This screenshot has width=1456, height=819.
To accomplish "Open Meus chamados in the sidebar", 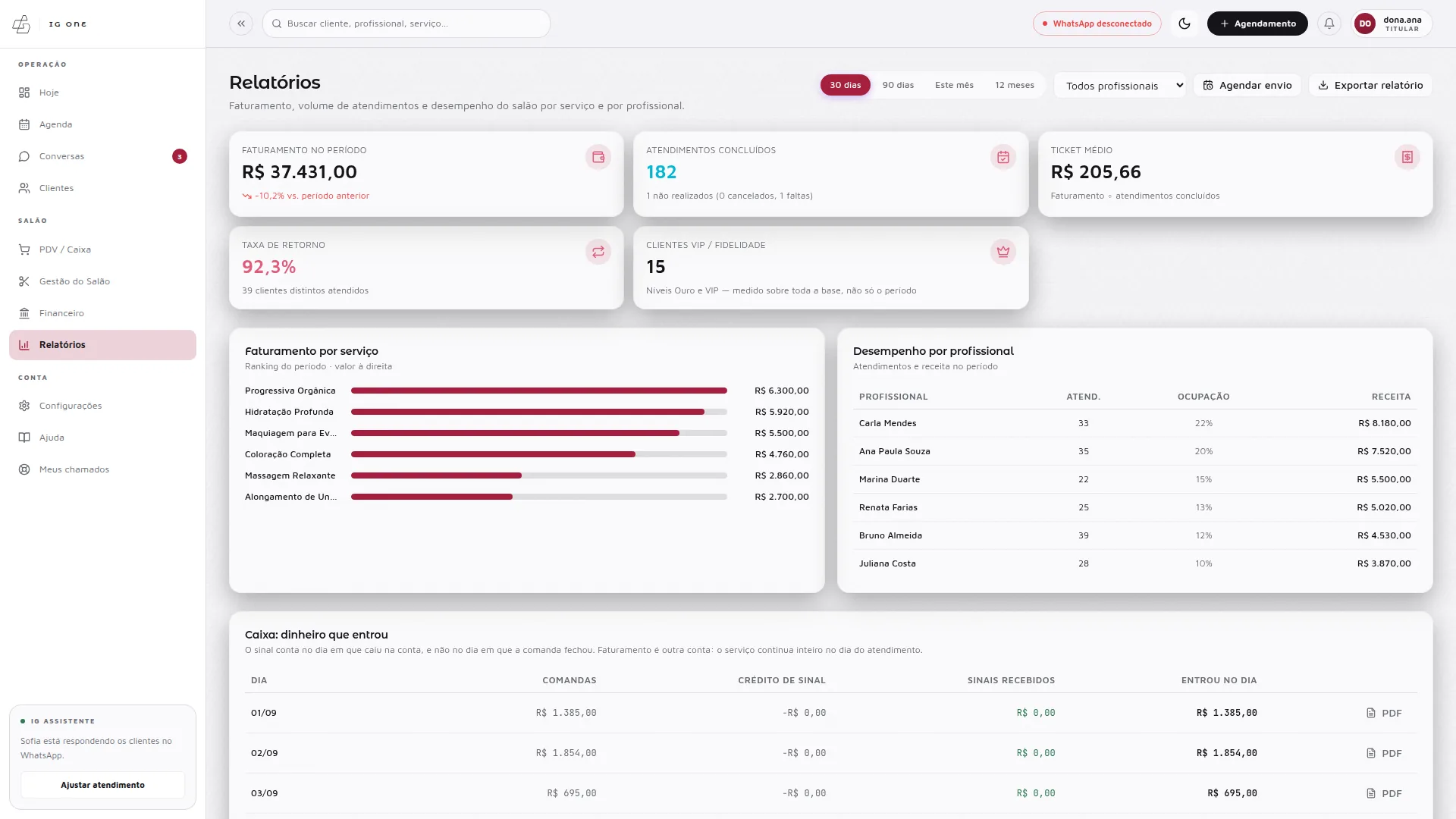I will (102, 469).
